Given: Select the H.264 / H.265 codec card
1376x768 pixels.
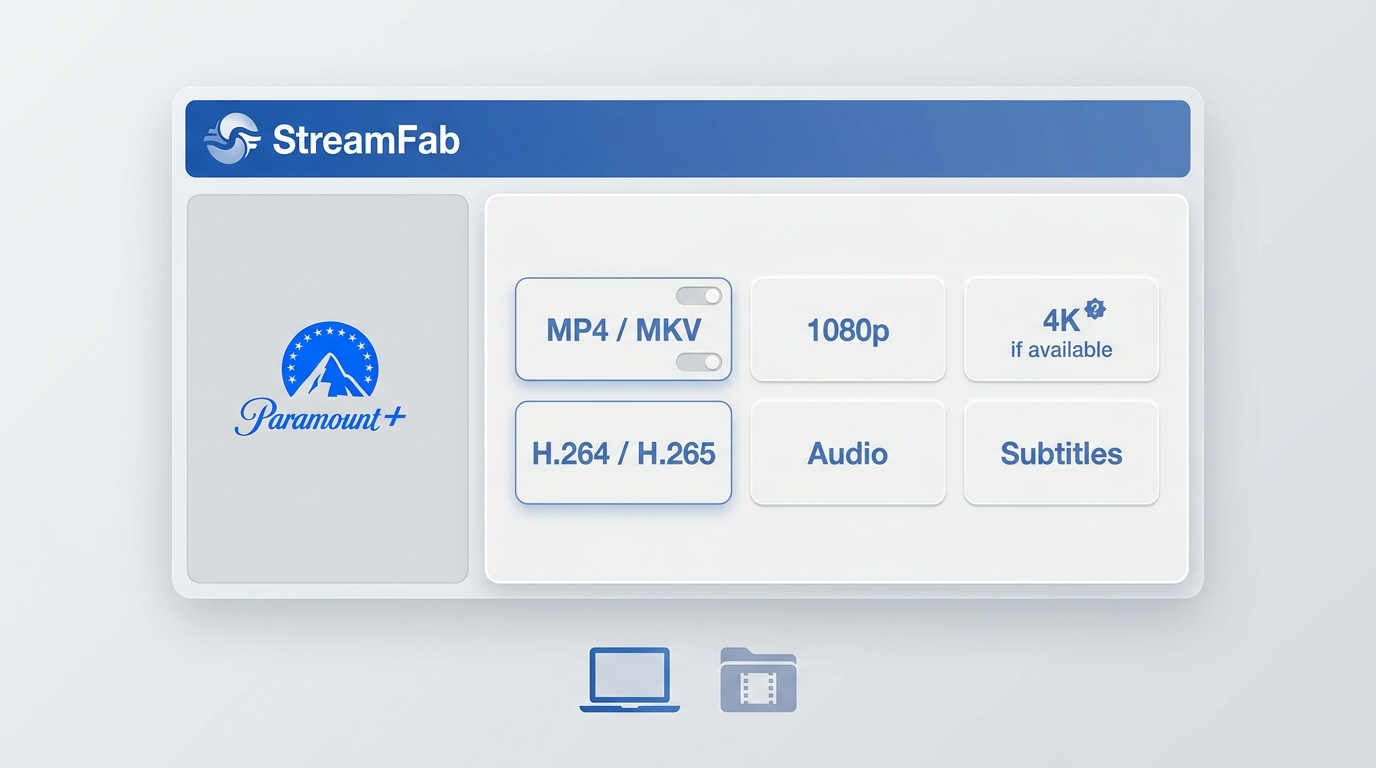Looking at the screenshot, I should (x=623, y=452).
